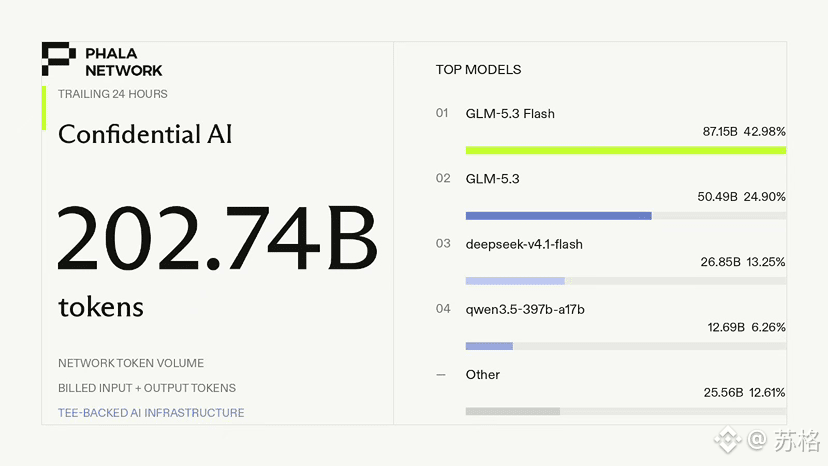Viewport: 828px width, 466px height.
Task: Click the Top Models heading
Action: (478, 70)
